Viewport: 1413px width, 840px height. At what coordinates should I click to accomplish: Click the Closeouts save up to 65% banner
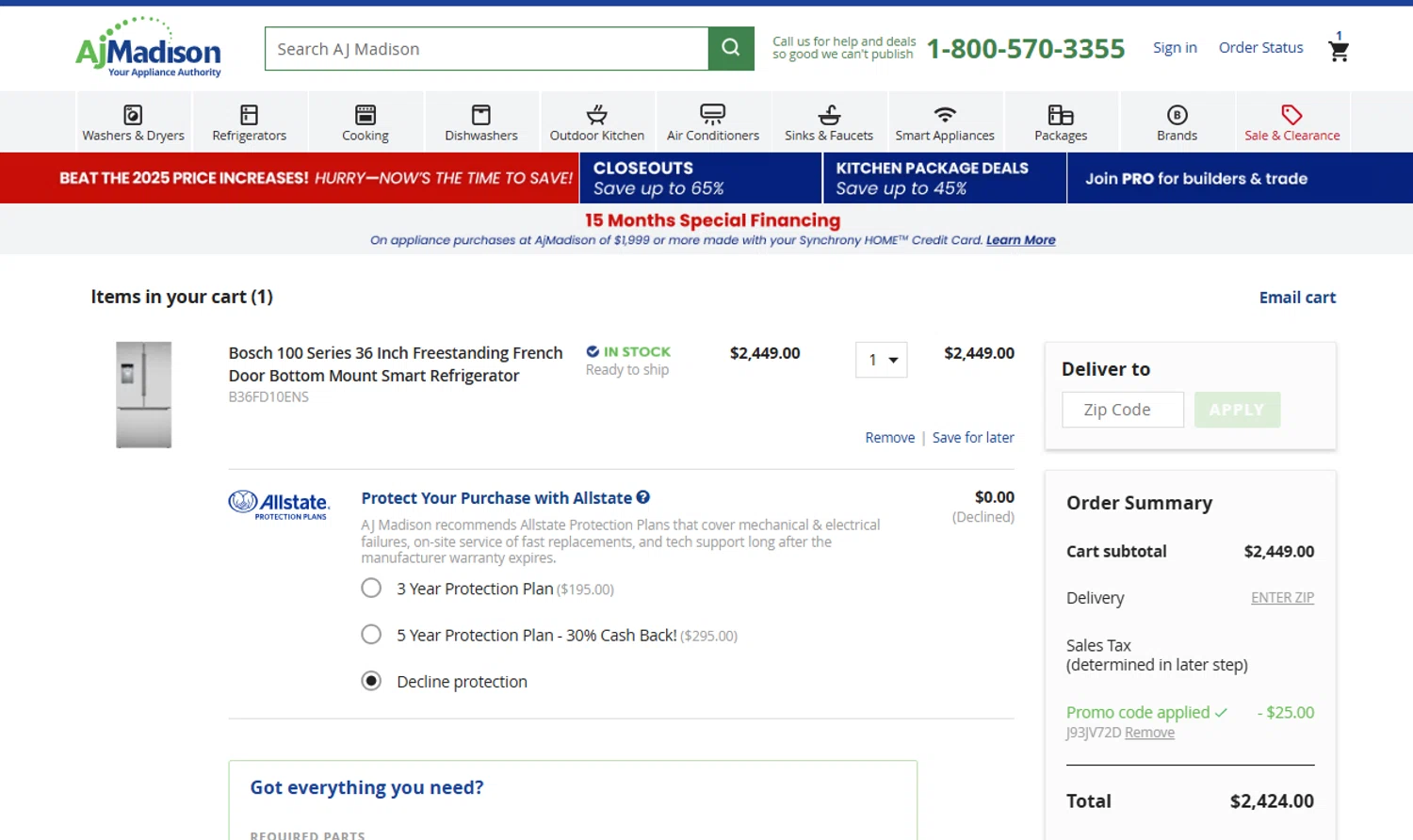(701, 178)
